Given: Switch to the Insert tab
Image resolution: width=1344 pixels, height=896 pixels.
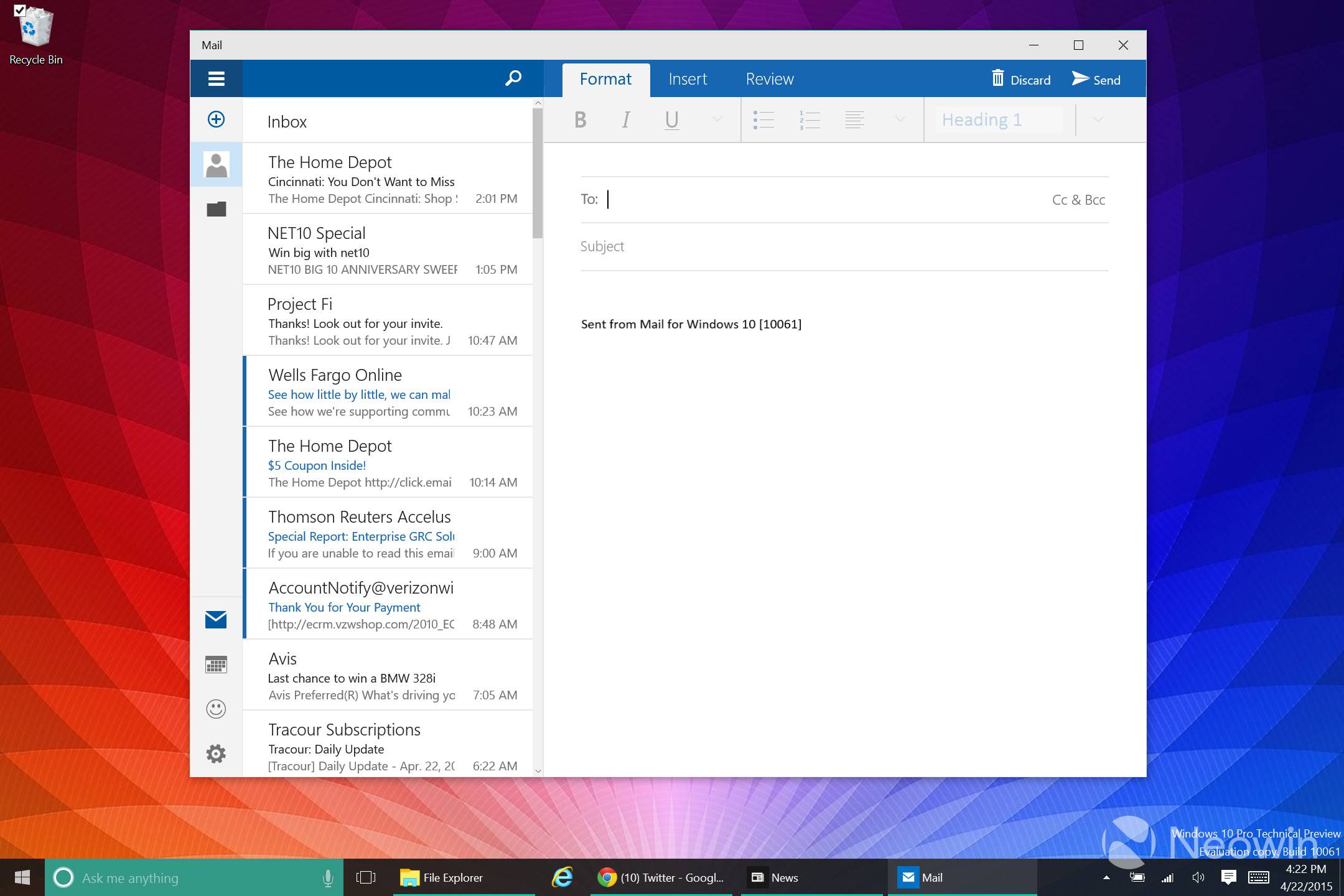Looking at the screenshot, I should pos(688,79).
